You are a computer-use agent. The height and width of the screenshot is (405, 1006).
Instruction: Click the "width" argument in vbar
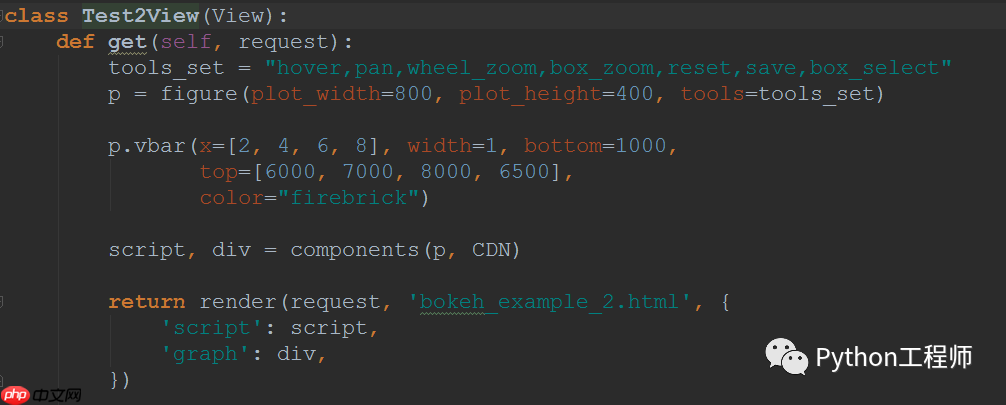coord(439,146)
